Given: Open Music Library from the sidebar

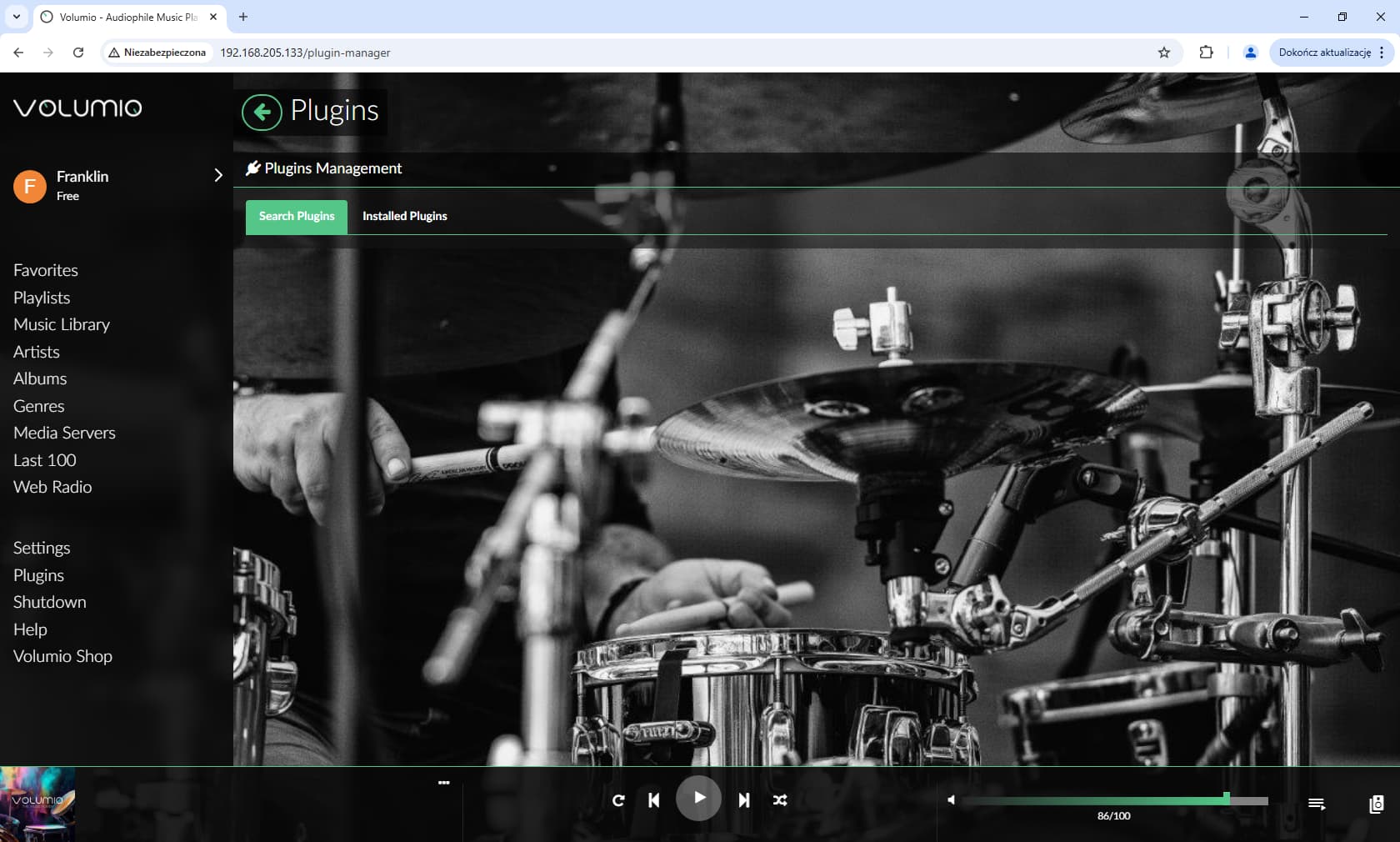Looking at the screenshot, I should [x=62, y=324].
